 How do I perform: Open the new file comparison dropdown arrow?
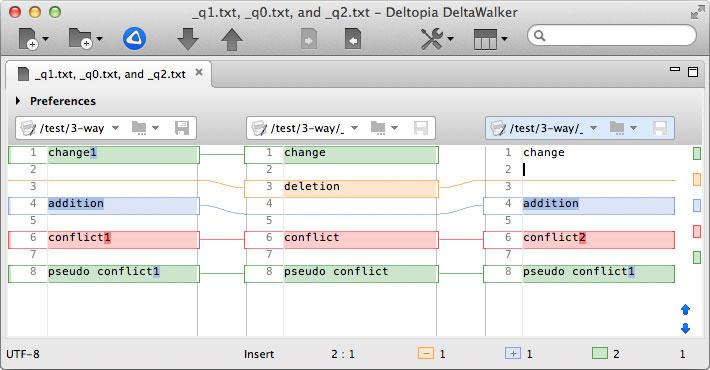click(45, 39)
